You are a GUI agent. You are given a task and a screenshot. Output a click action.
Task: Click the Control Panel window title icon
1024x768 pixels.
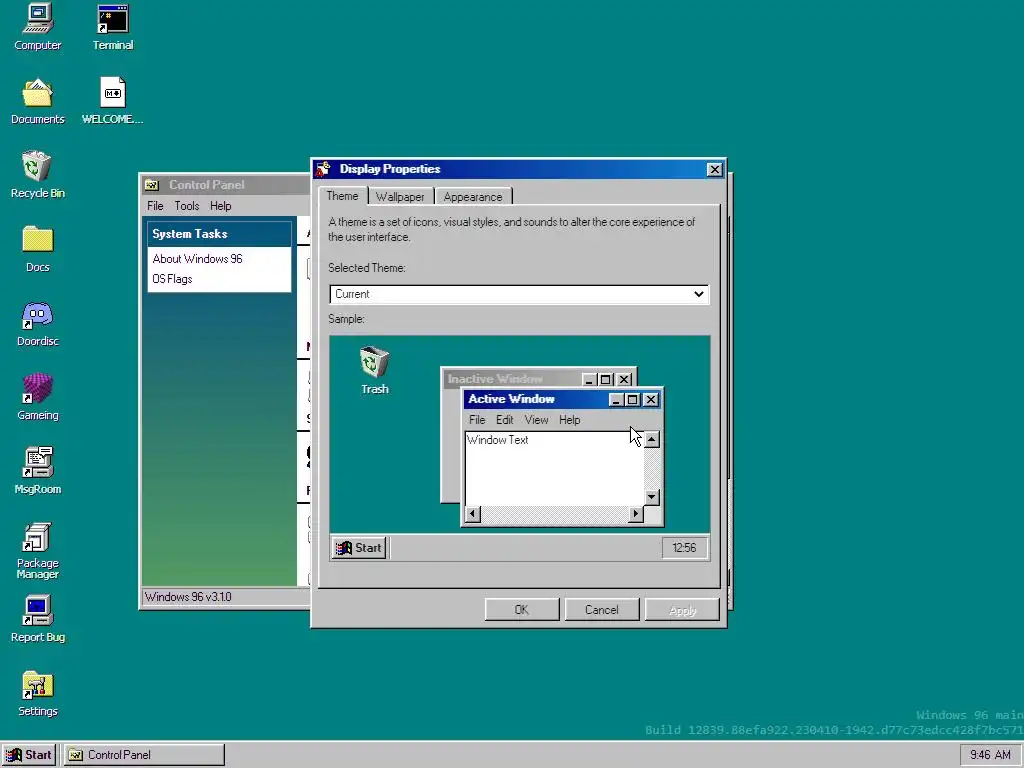coord(152,185)
